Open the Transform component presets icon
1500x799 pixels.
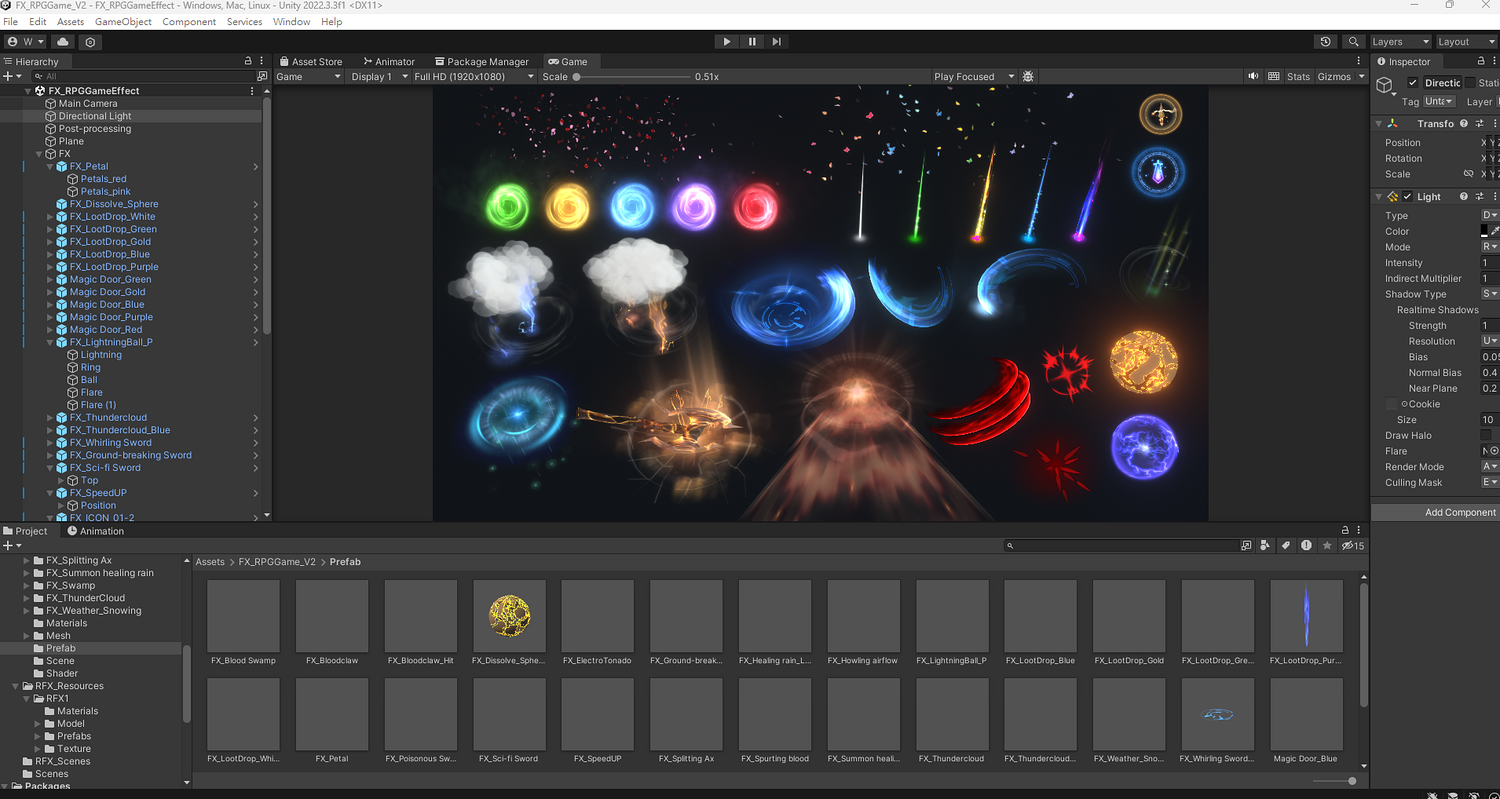1479,124
